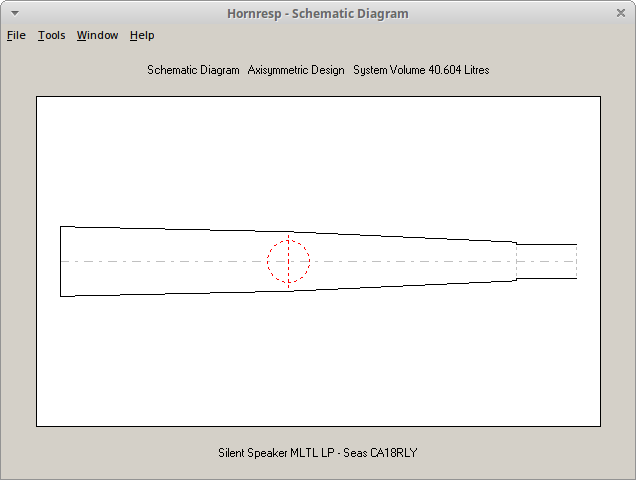Close the Schematic Diagram window

point(621,13)
